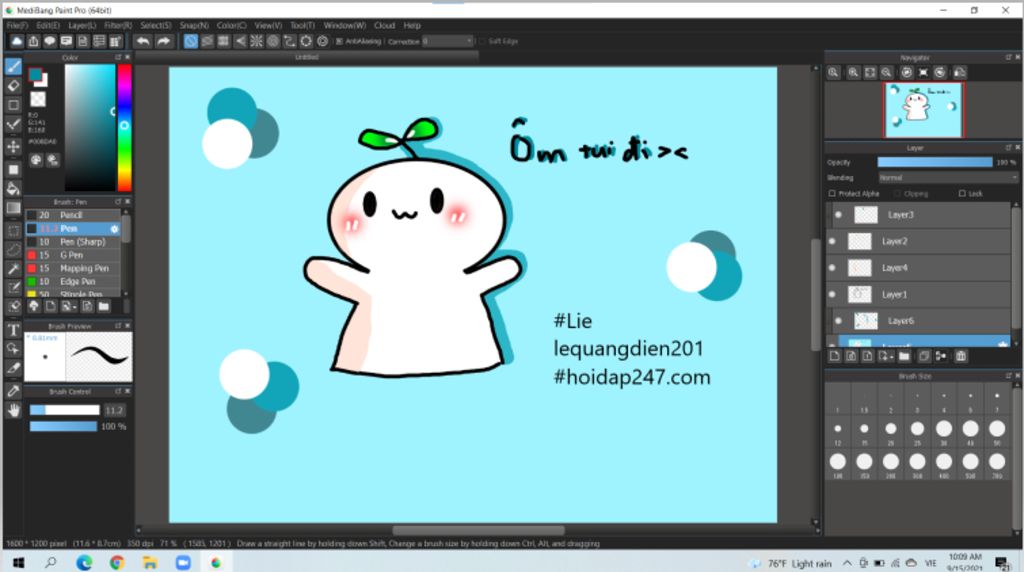Open Google Chrome from the taskbar
Screen dimensions: 1024x572
116,562
